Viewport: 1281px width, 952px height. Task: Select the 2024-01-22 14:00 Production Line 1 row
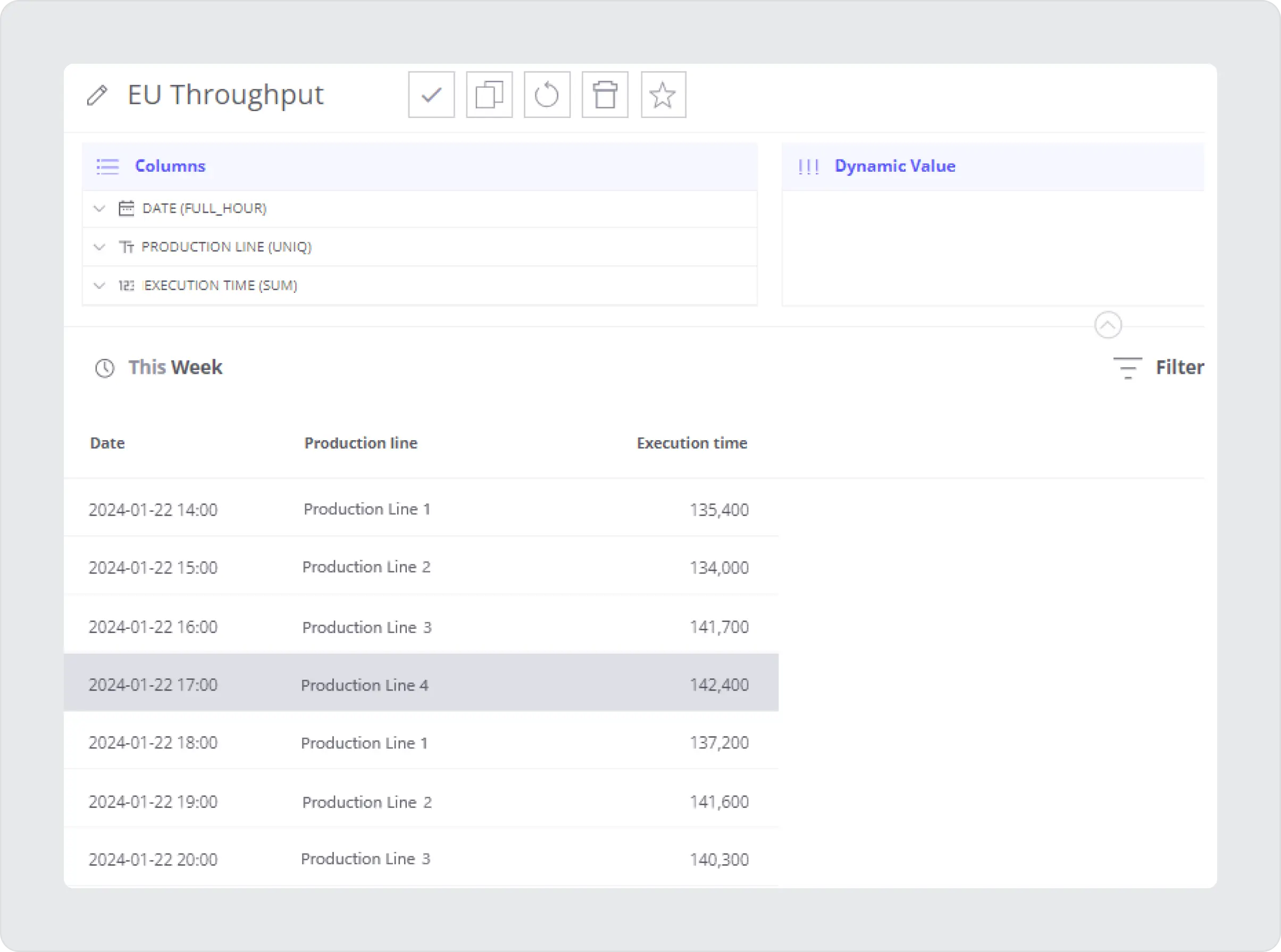click(421, 509)
